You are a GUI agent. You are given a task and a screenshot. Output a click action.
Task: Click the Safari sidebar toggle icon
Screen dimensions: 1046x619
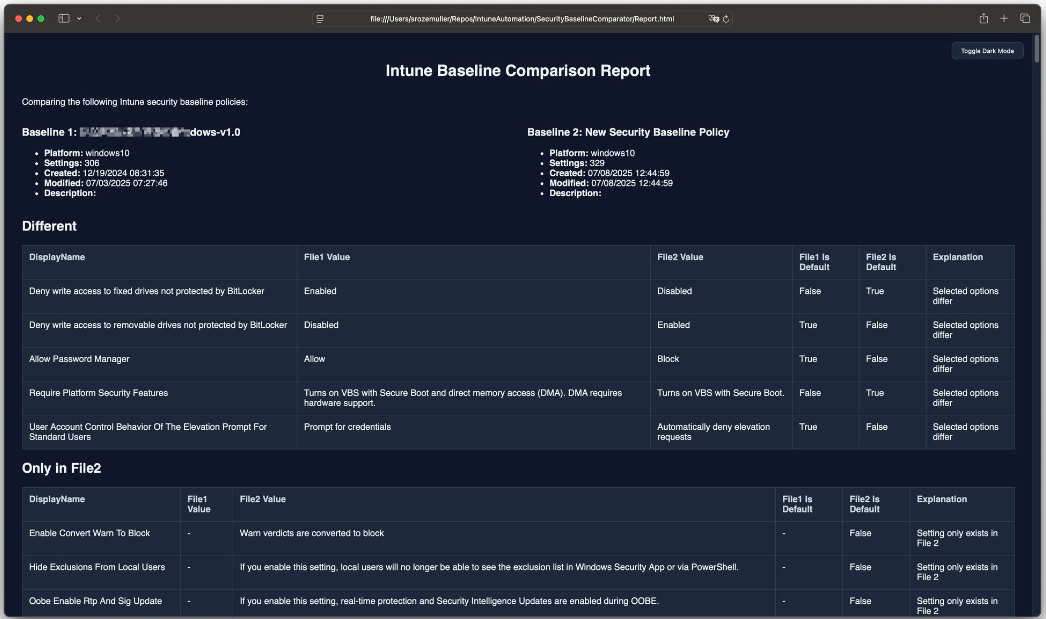(x=64, y=18)
